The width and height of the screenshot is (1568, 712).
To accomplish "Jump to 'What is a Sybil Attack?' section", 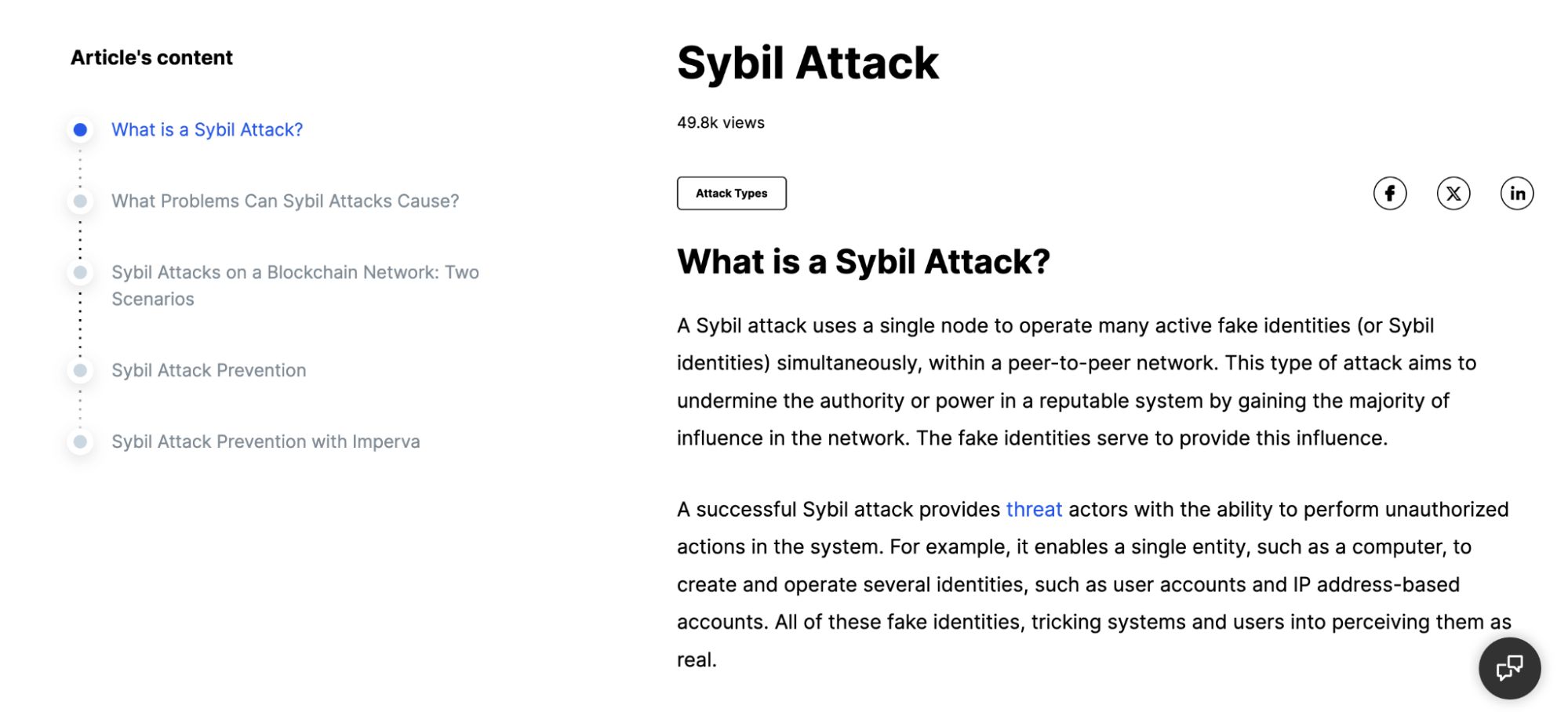I will [x=207, y=130].
